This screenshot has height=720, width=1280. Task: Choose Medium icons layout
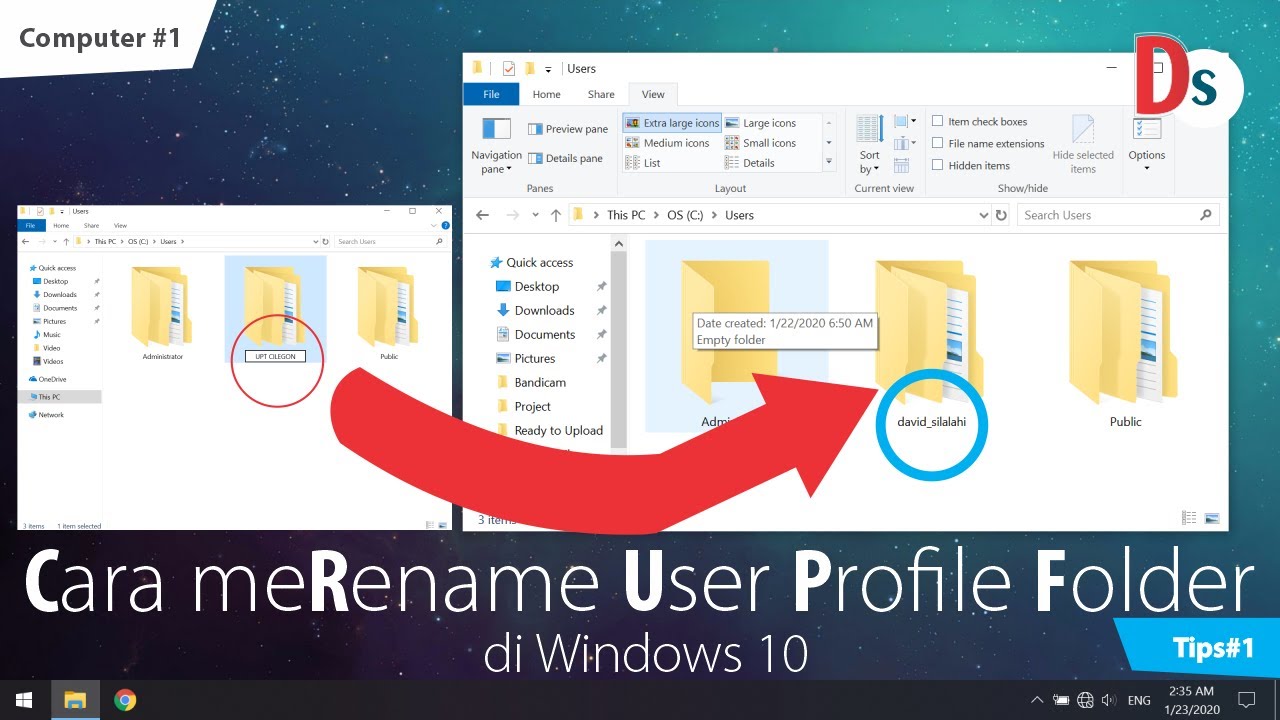(x=667, y=143)
